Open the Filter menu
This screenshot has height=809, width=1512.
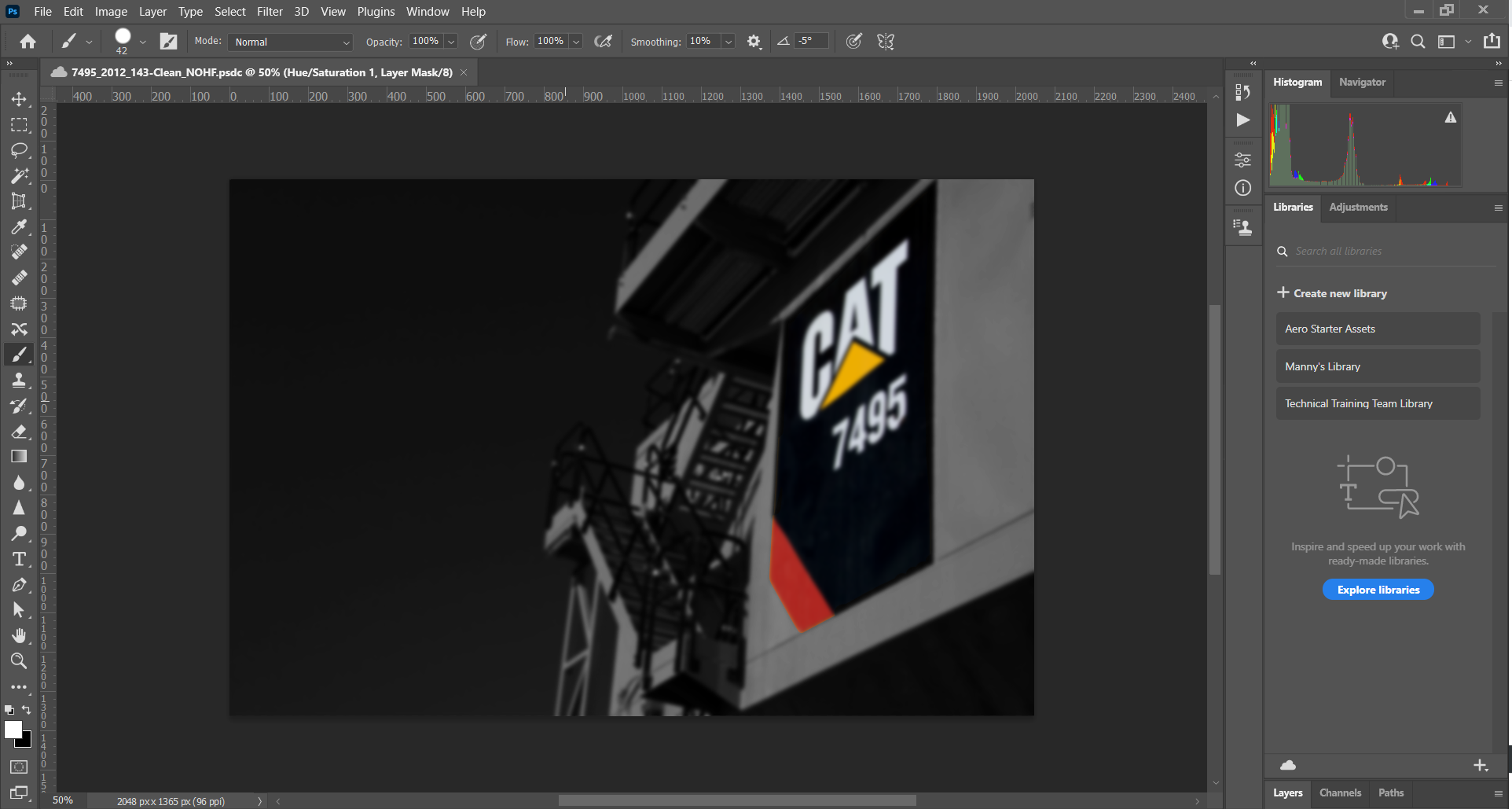pyautogui.click(x=269, y=12)
